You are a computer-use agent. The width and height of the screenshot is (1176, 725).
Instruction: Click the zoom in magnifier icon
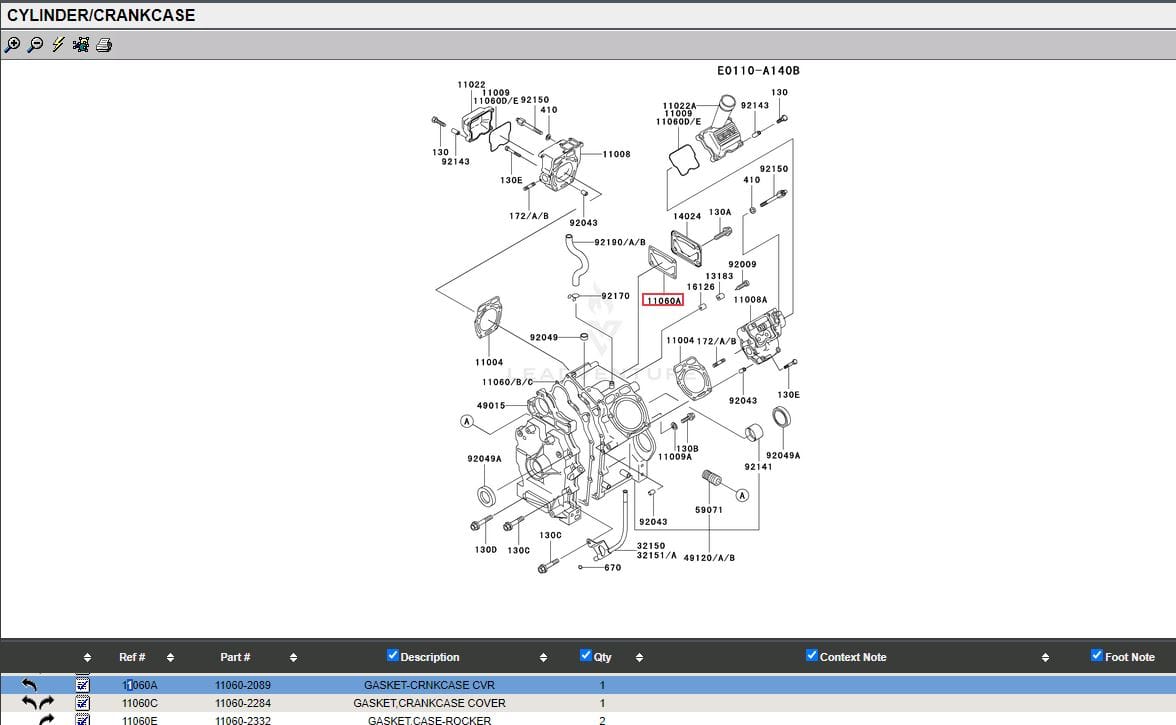pyautogui.click(x=12, y=45)
